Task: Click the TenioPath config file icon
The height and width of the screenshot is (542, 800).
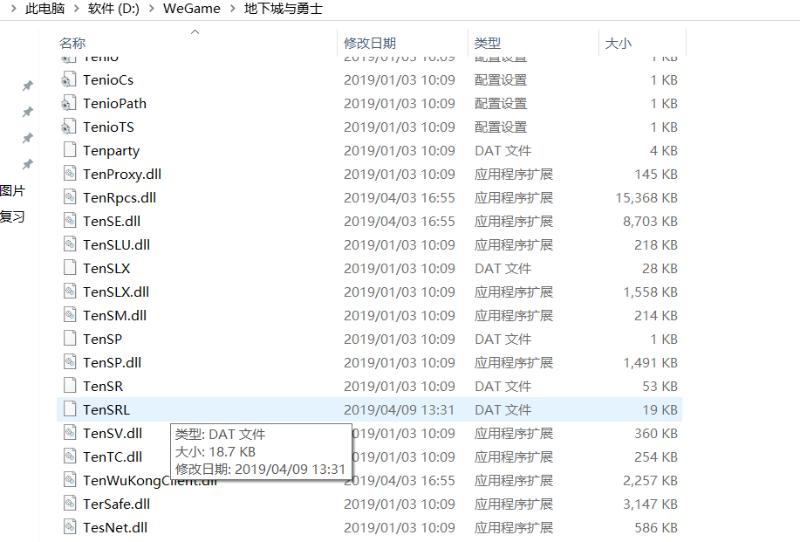Action: [69, 103]
